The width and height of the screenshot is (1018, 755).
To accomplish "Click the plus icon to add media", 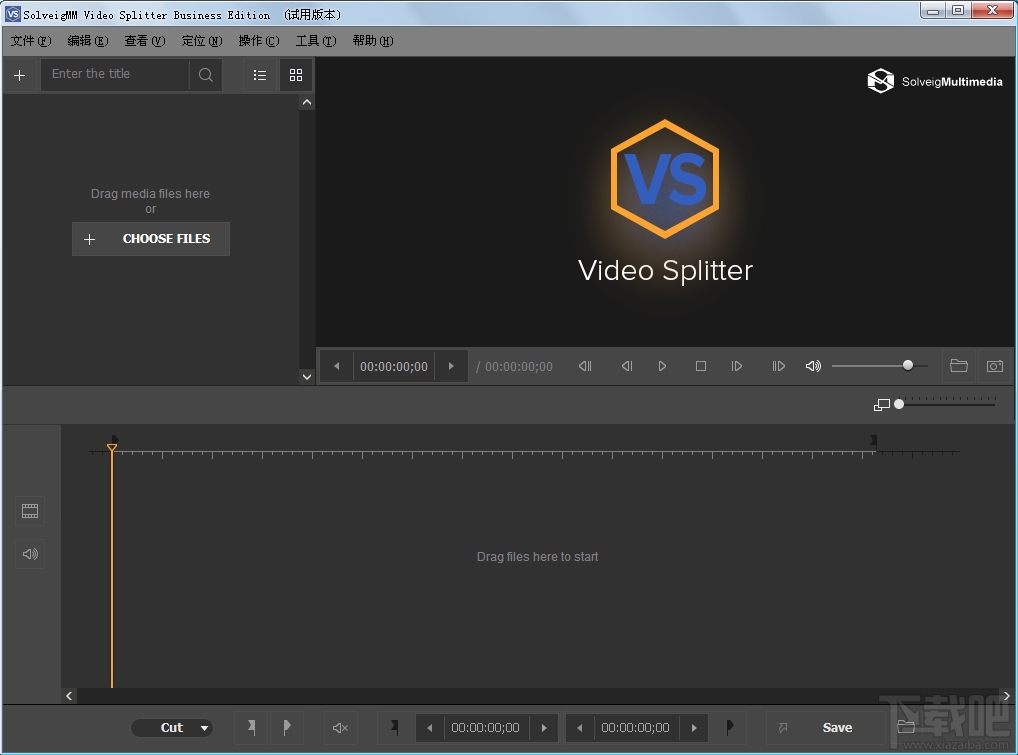I will click(20, 75).
